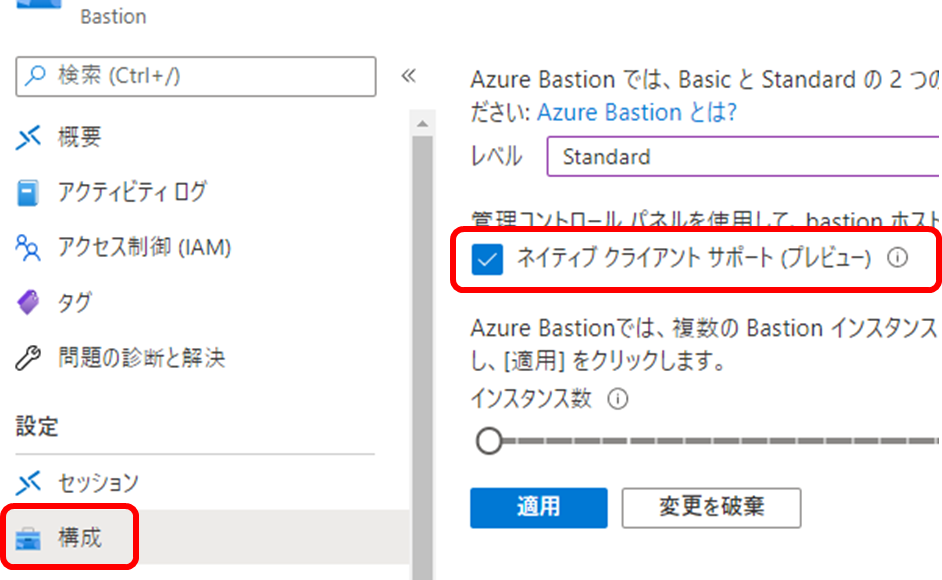
Task: Click the search magnifier icon
Action: point(35,76)
